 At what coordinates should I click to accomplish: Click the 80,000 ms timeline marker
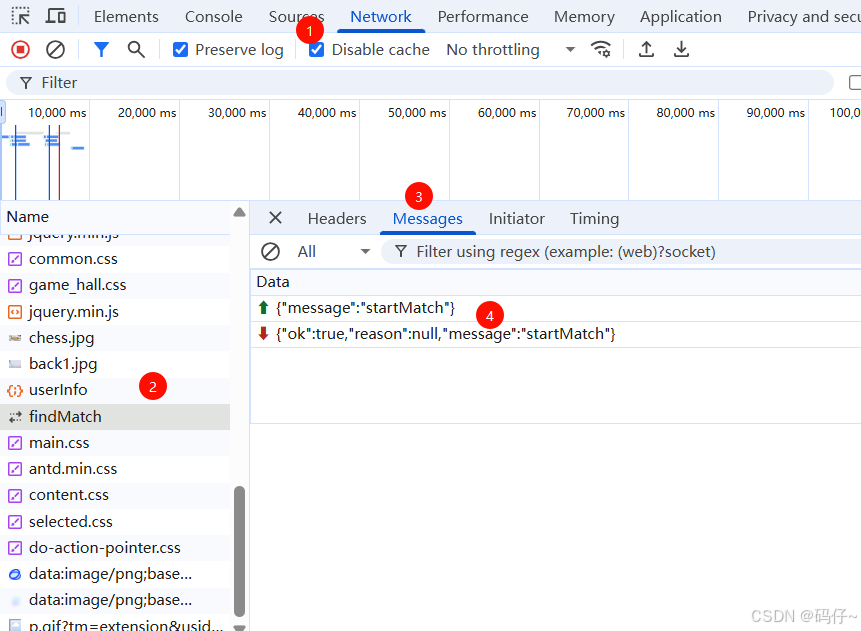685,113
